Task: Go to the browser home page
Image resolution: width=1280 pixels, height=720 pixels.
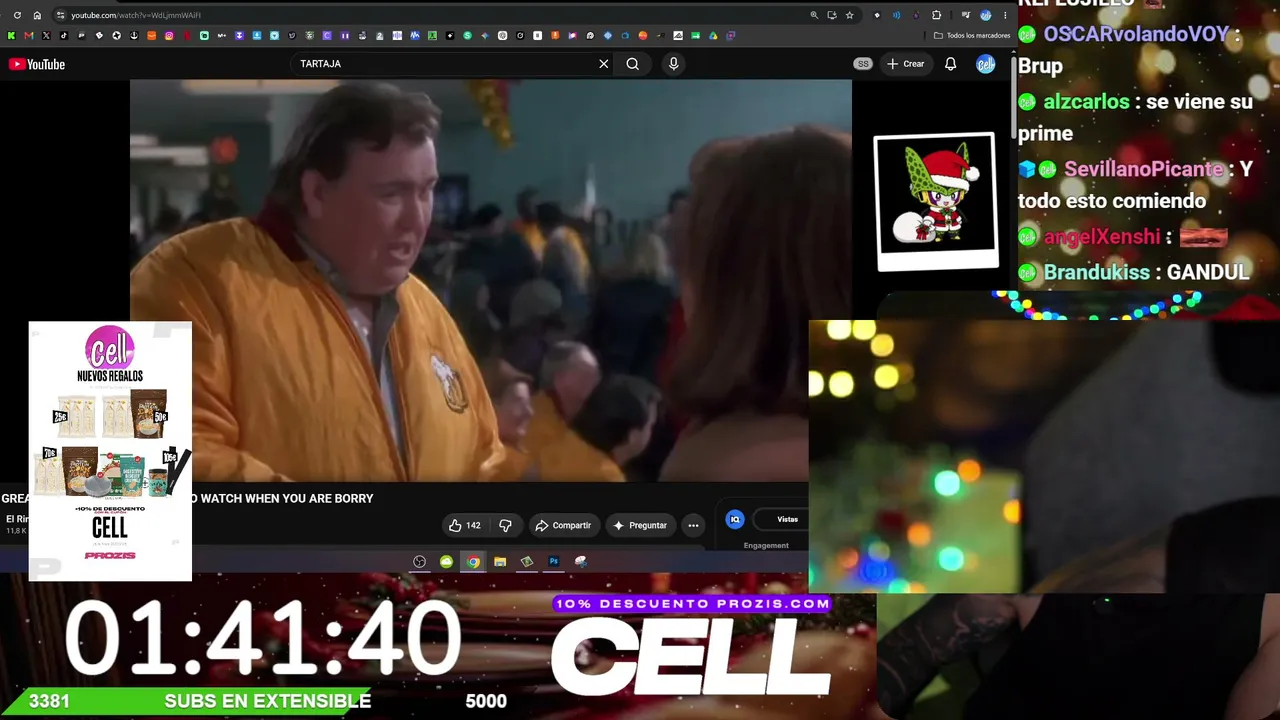Action: point(37,15)
